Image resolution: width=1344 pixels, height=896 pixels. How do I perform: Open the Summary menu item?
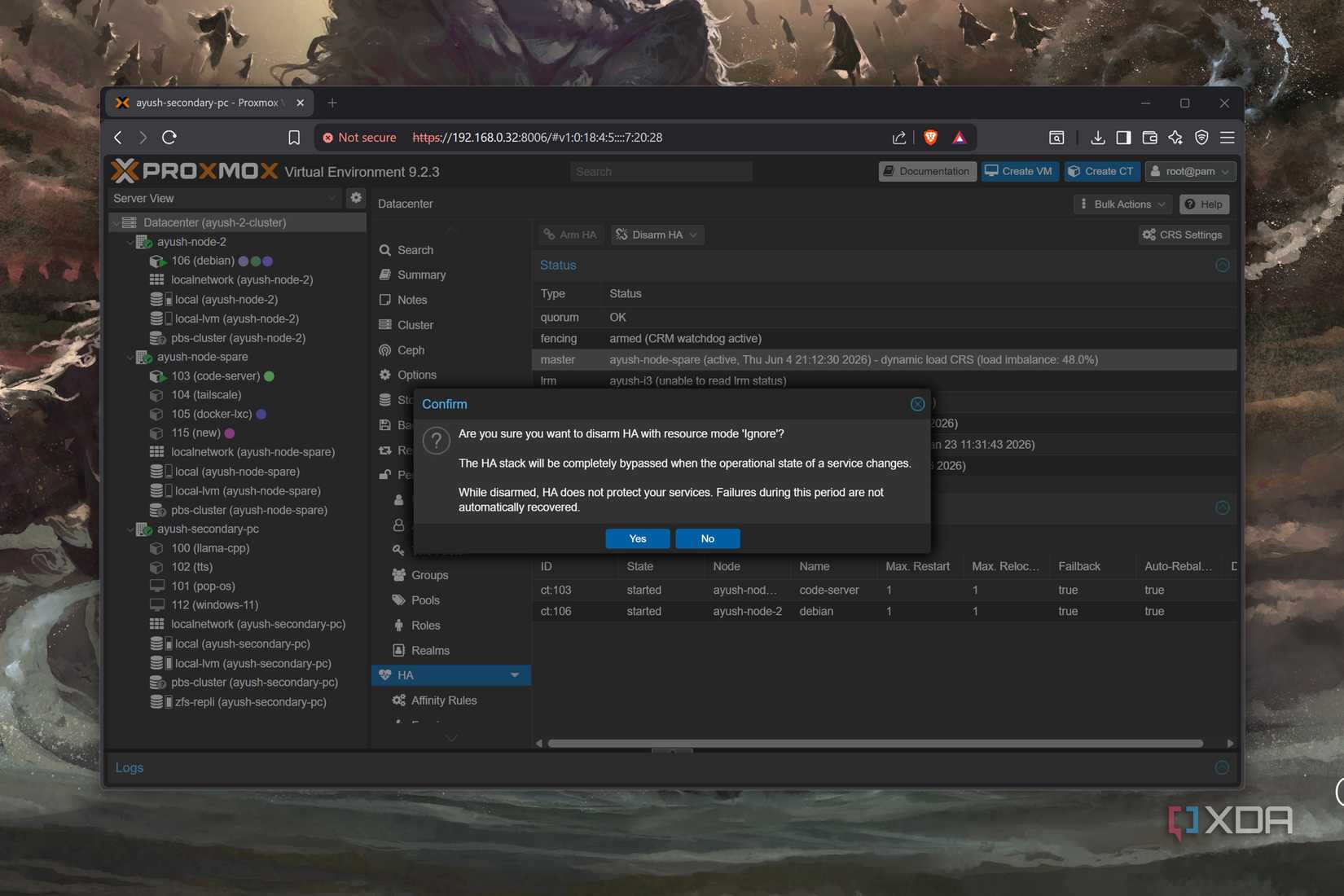tap(421, 275)
